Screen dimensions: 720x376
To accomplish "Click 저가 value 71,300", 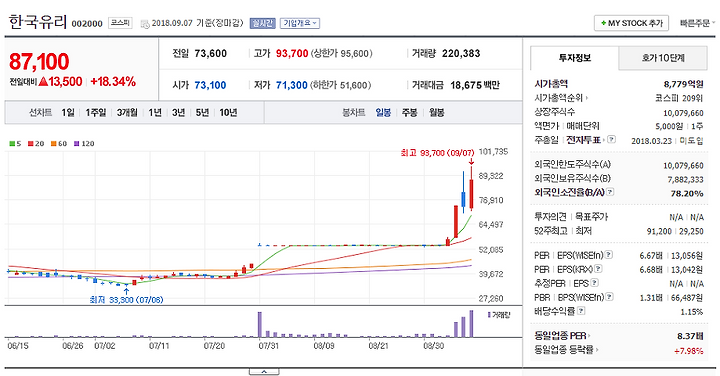I will (292, 85).
